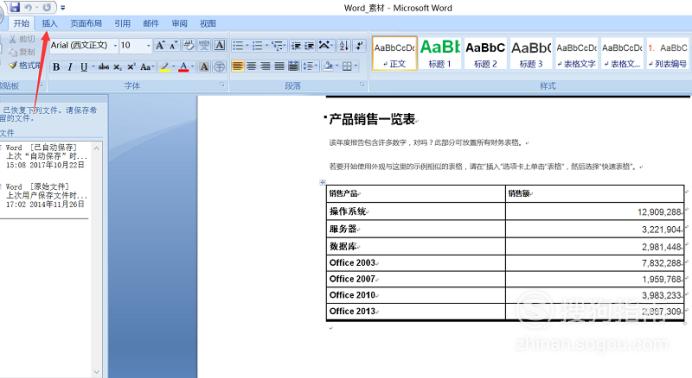Align text left
The image size is (692, 378).
[x=237, y=67]
